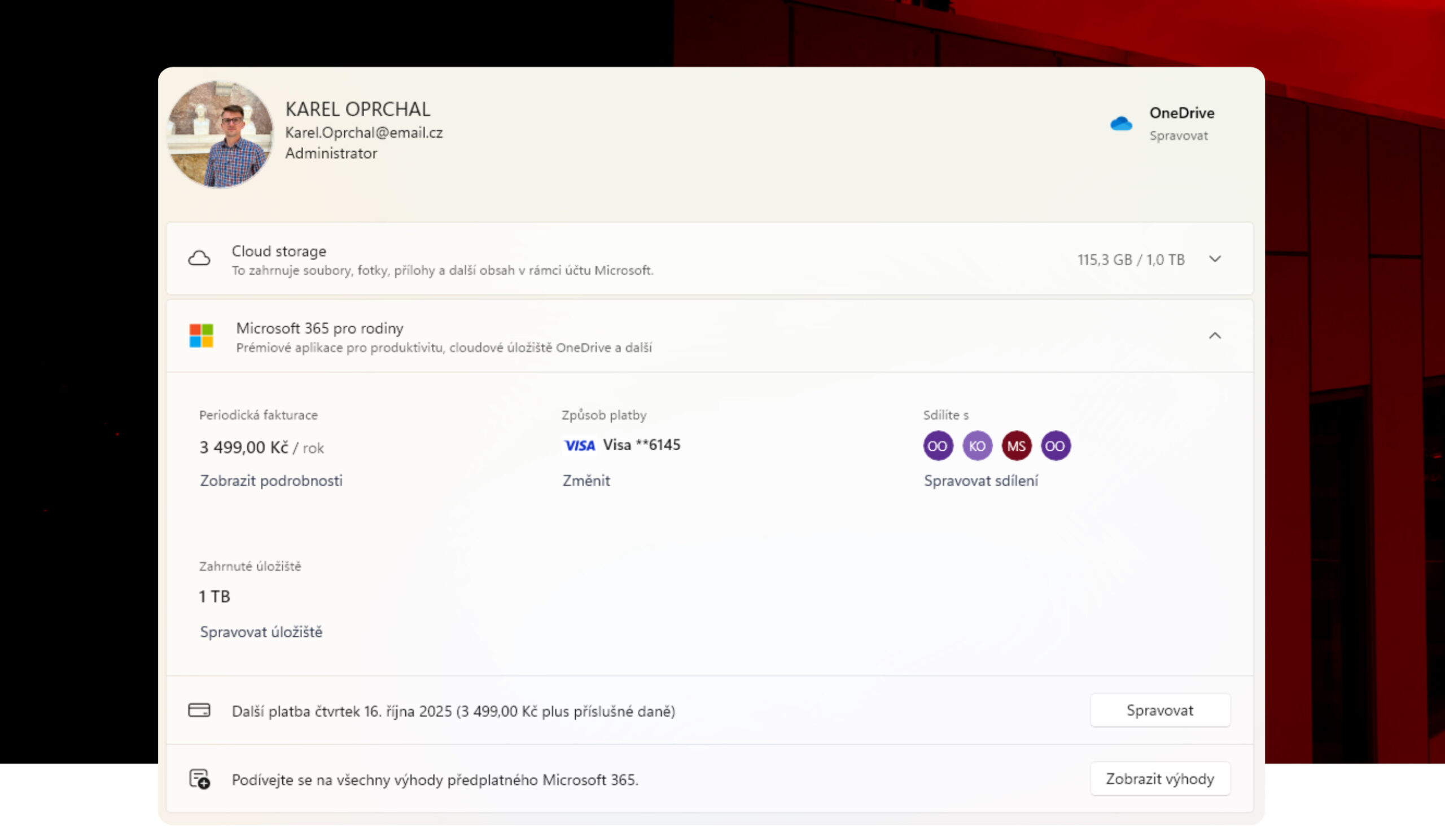The image size is (1445, 840).
Task: Click the Zahrnuté úložiště label
Action: [x=250, y=566]
